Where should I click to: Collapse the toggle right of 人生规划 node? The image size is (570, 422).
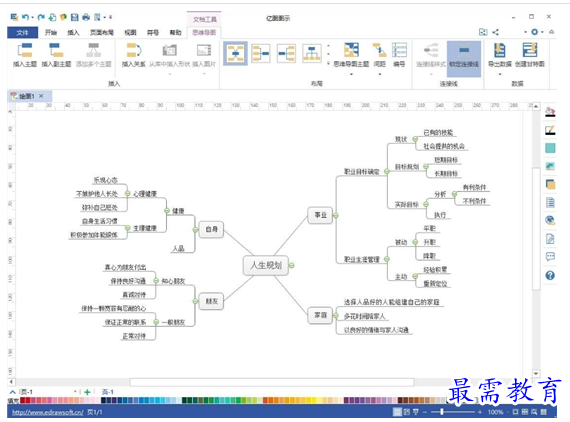(292, 265)
